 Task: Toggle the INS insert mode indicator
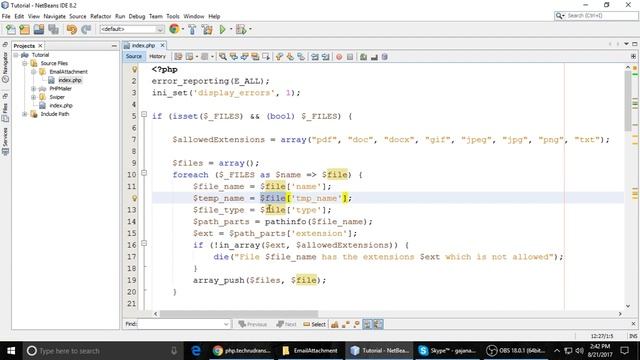633,336
